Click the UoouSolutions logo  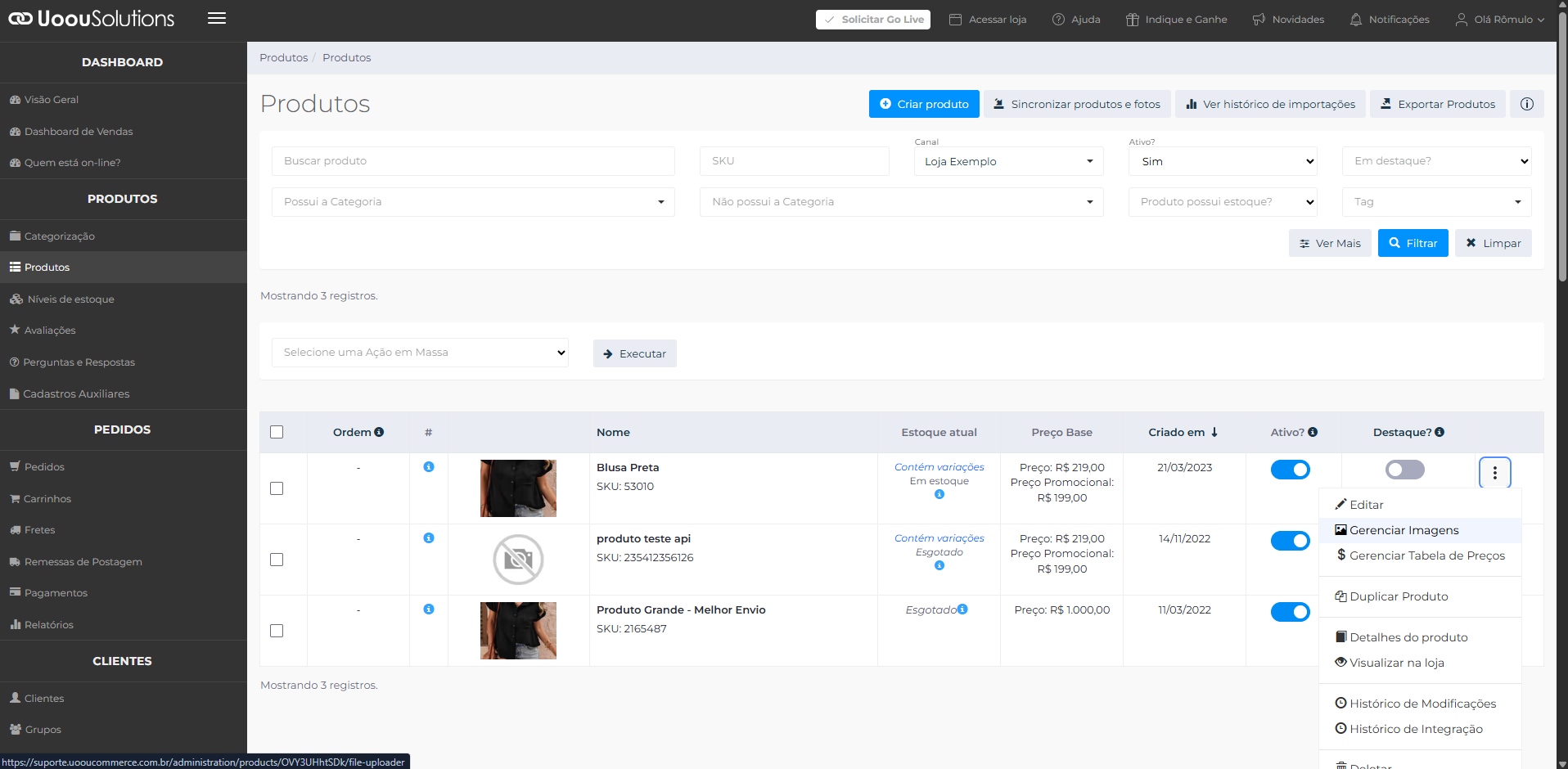click(92, 19)
